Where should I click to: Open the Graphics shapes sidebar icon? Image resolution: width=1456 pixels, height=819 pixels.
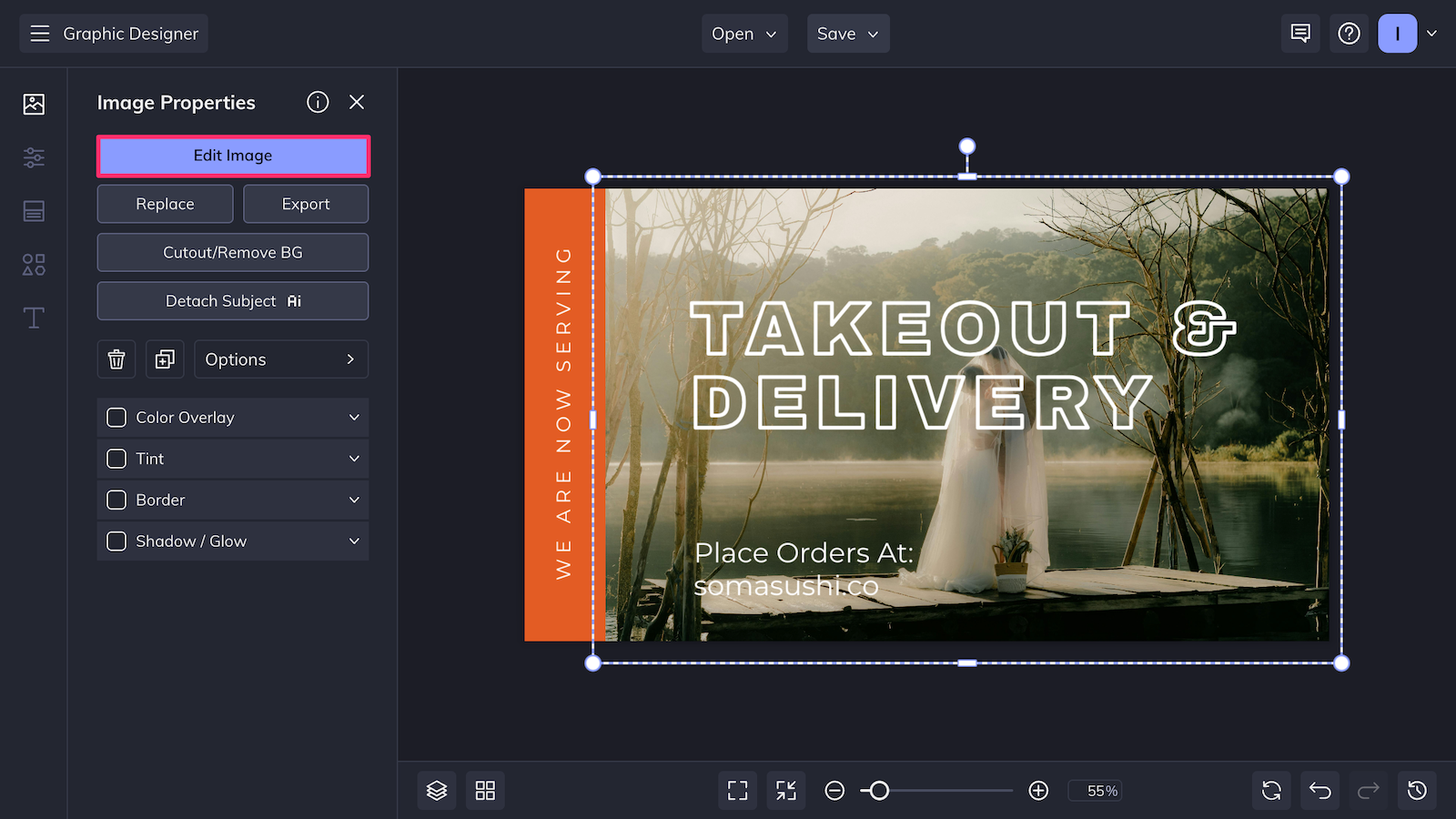tap(34, 265)
